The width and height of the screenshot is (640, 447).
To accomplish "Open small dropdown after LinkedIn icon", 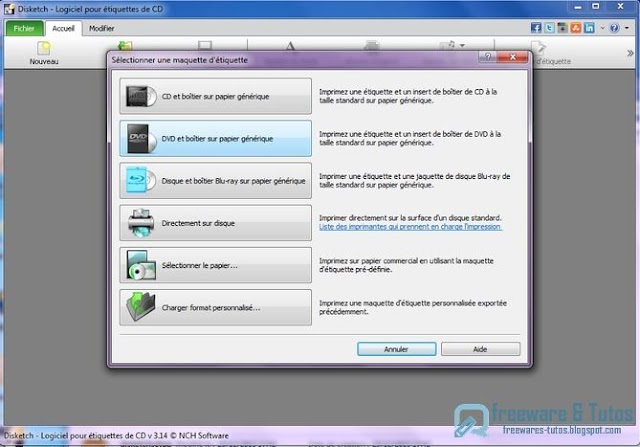I will [x=602, y=28].
